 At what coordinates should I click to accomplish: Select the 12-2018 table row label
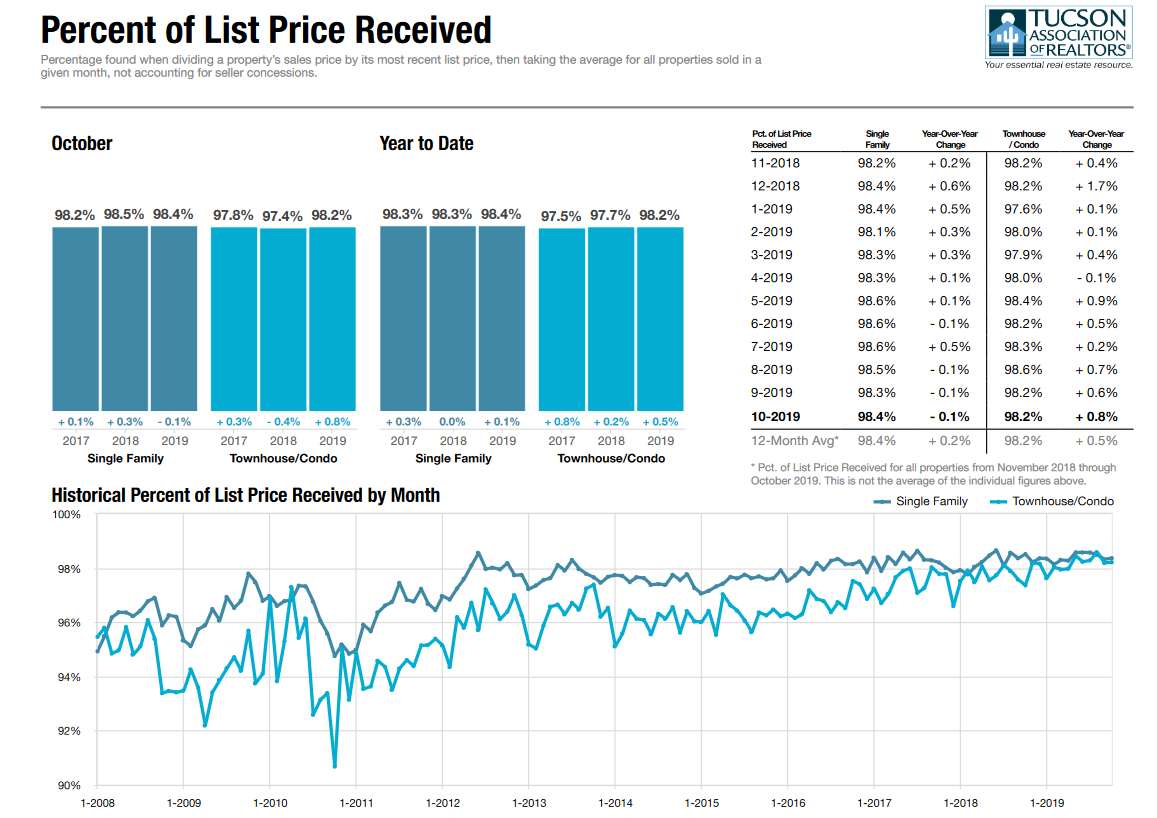pos(775,186)
